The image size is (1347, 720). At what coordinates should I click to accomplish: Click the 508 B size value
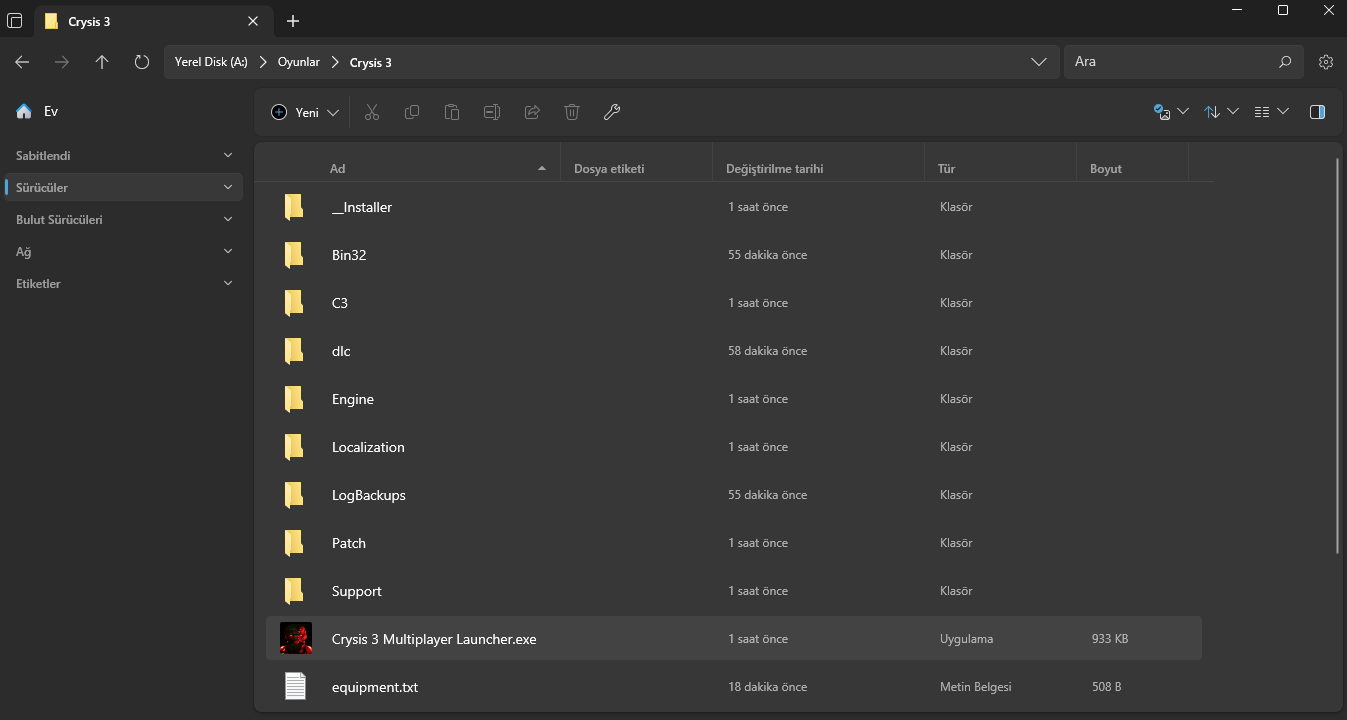[x=1107, y=687]
